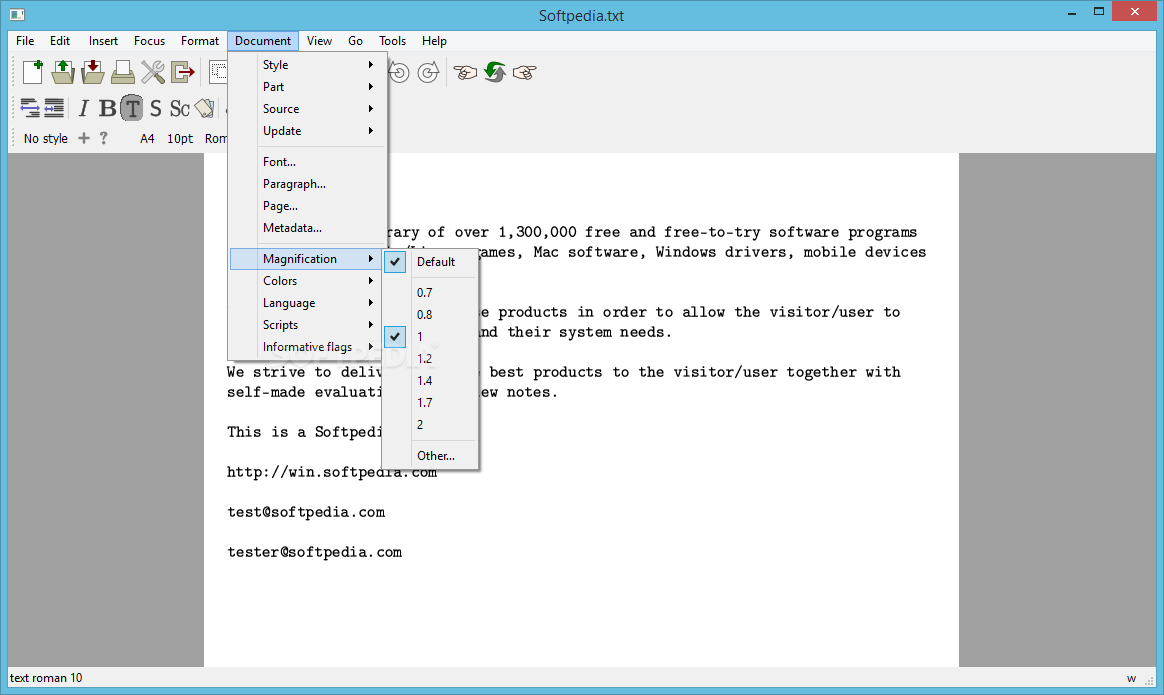Open the Tools menu
Viewport: 1164px width, 695px height.
(393, 41)
